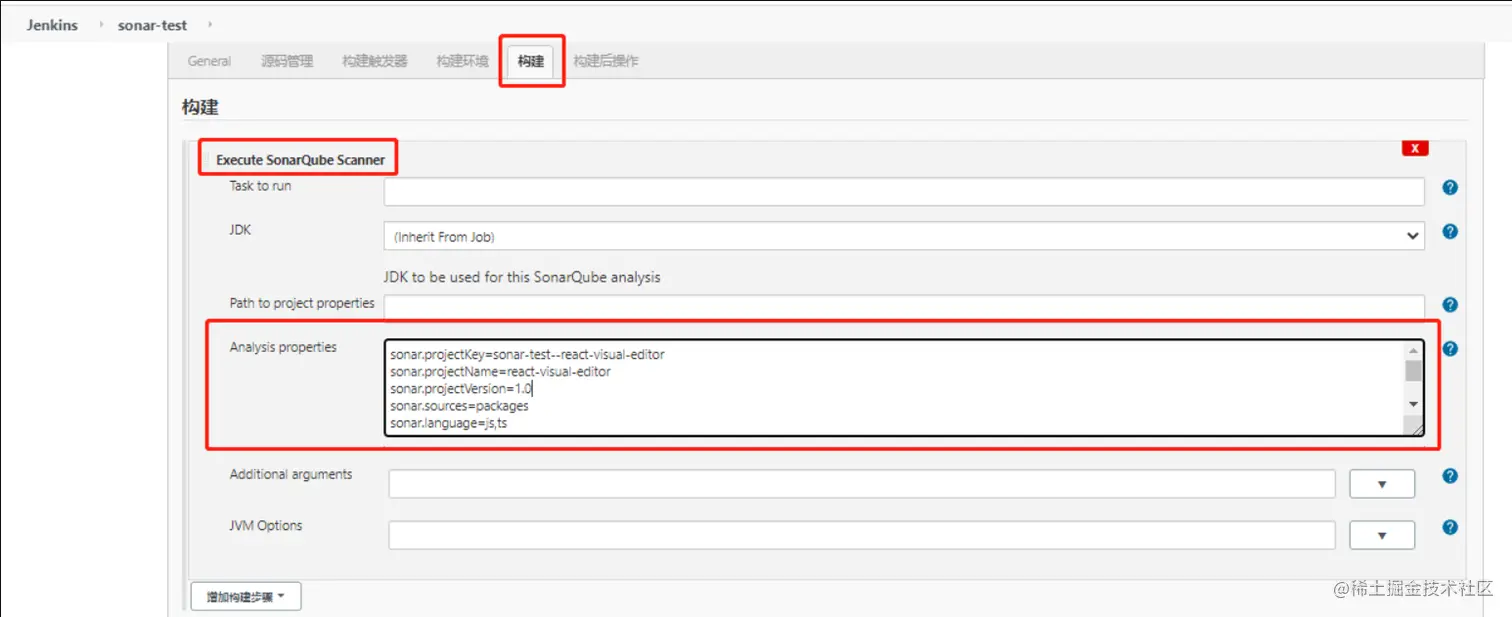Image resolution: width=1512 pixels, height=617 pixels.
Task: Open the sonar-test breadcrumb arrow menu
Action: coord(209,25)
